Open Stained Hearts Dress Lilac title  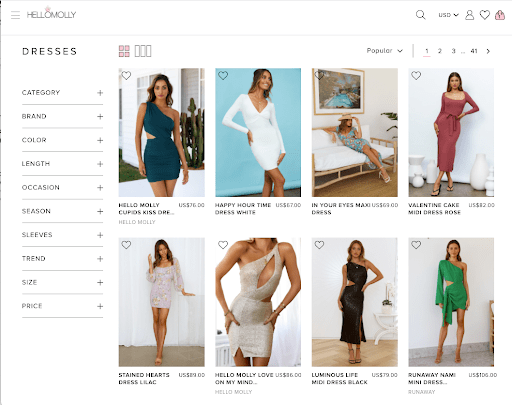144,378
